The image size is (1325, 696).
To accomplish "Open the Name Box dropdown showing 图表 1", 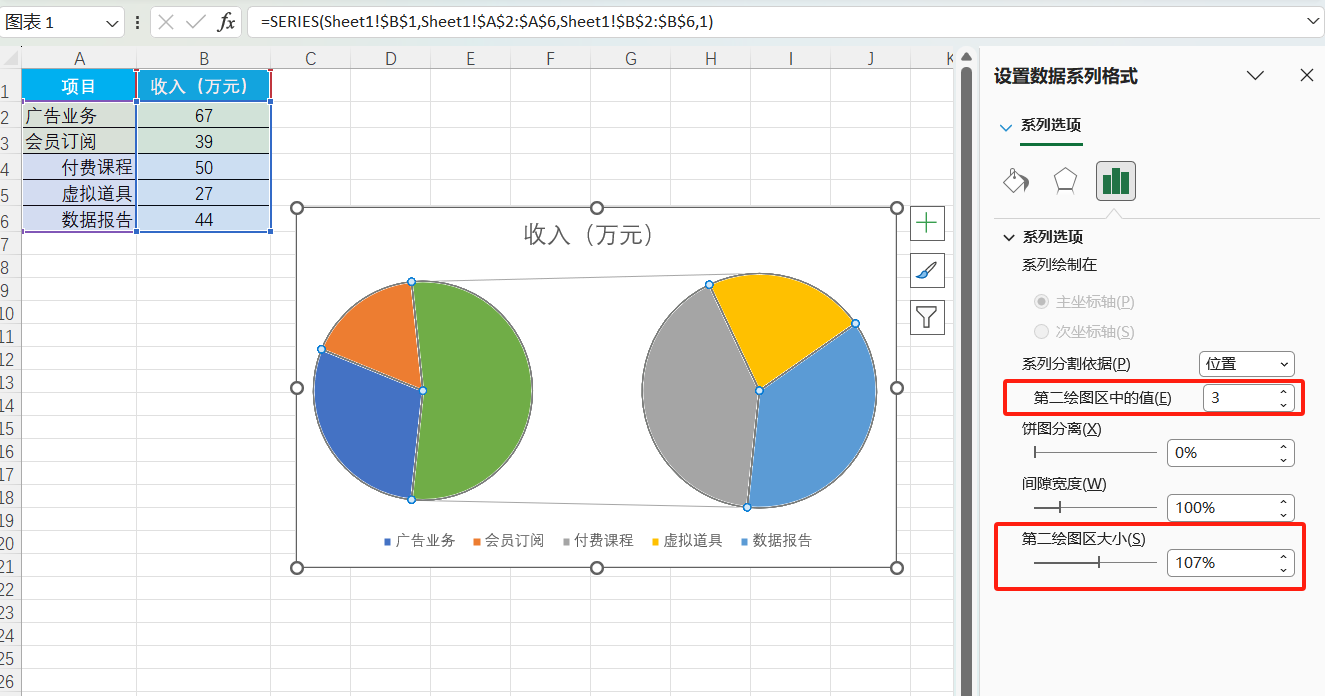I will pos(113,21).
